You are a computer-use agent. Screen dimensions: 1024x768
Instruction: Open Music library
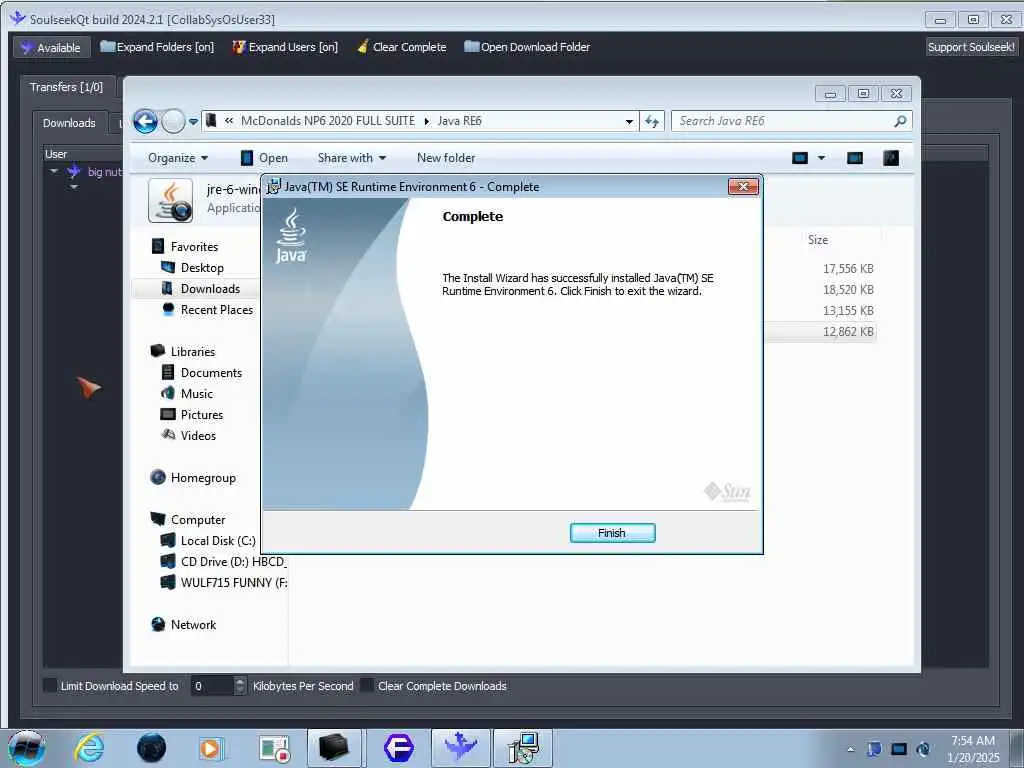click(196, 394)
